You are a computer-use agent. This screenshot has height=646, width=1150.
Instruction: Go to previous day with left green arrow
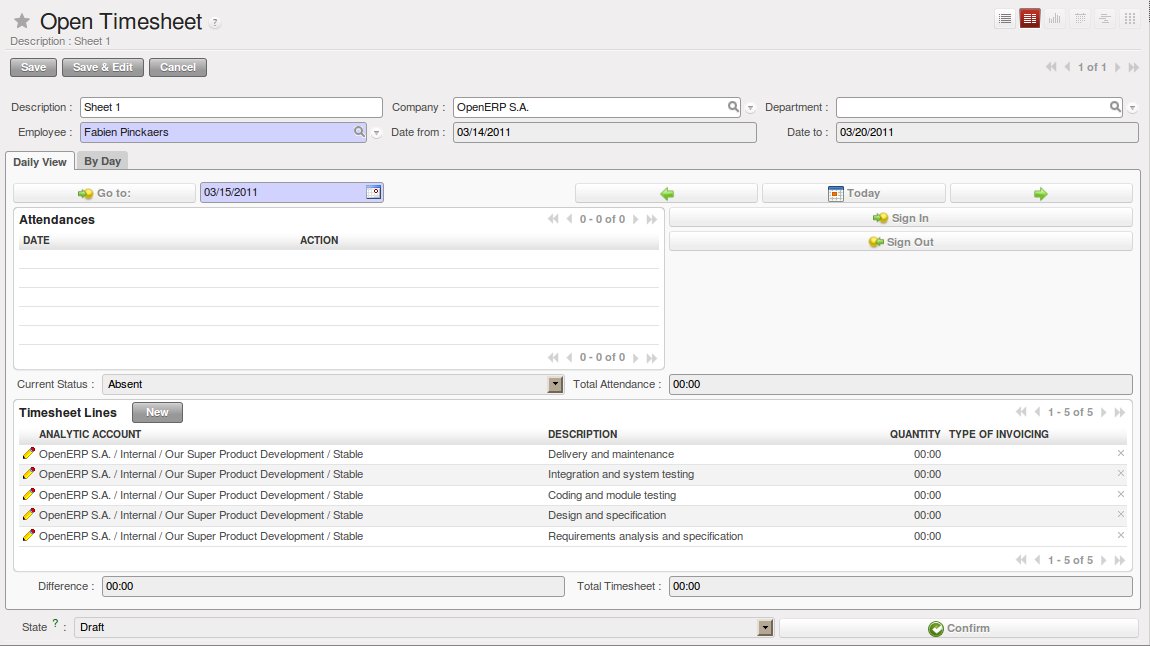click(667, 193)
